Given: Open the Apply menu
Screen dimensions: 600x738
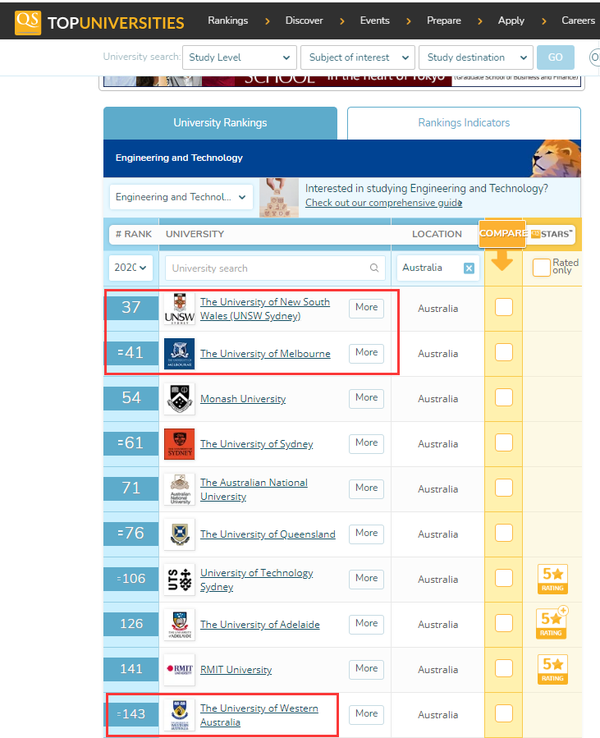Looking at the screenshot, I should click(511, 21).
